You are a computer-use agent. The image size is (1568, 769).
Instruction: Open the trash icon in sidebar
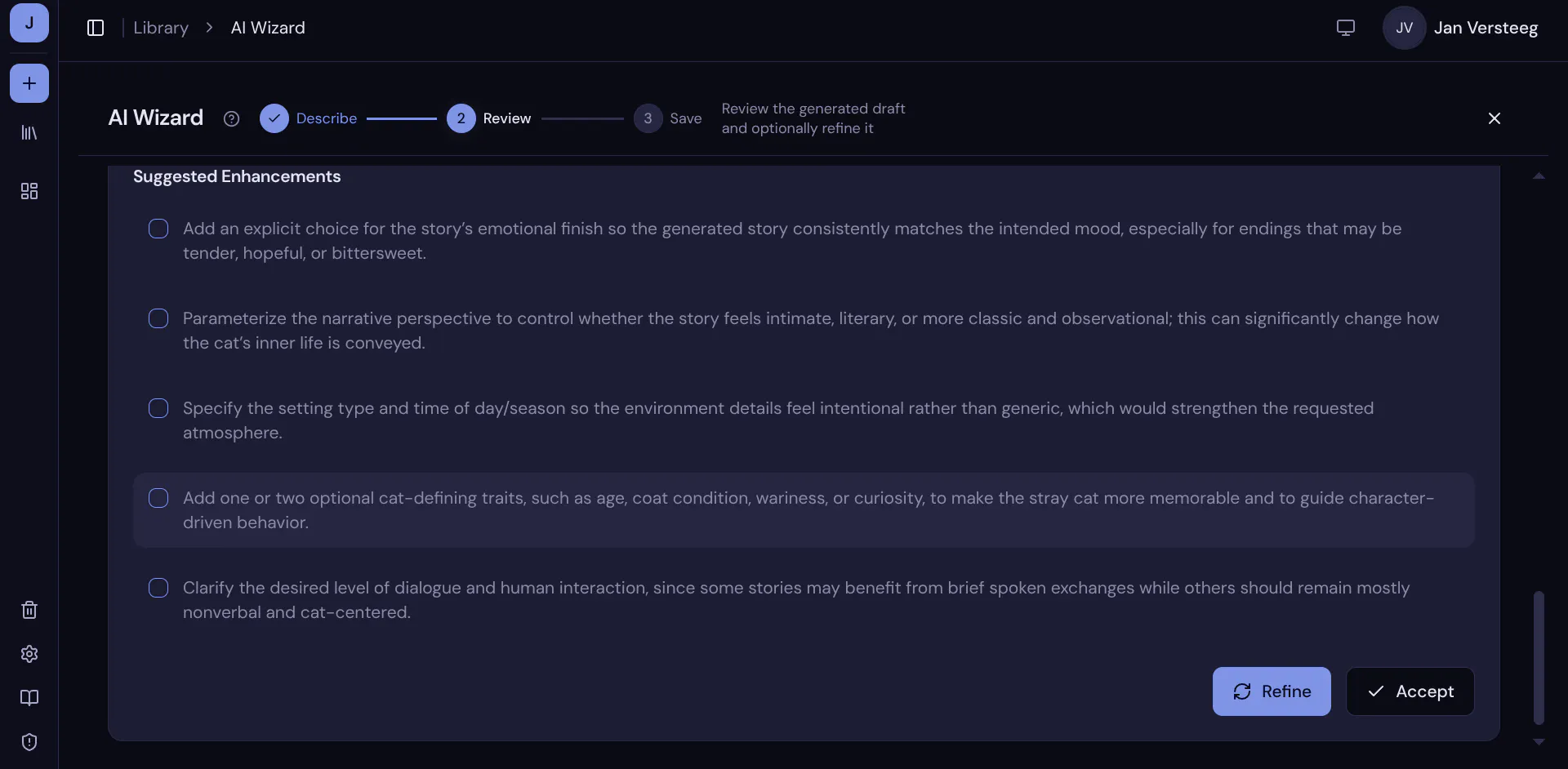click(29, 610)
